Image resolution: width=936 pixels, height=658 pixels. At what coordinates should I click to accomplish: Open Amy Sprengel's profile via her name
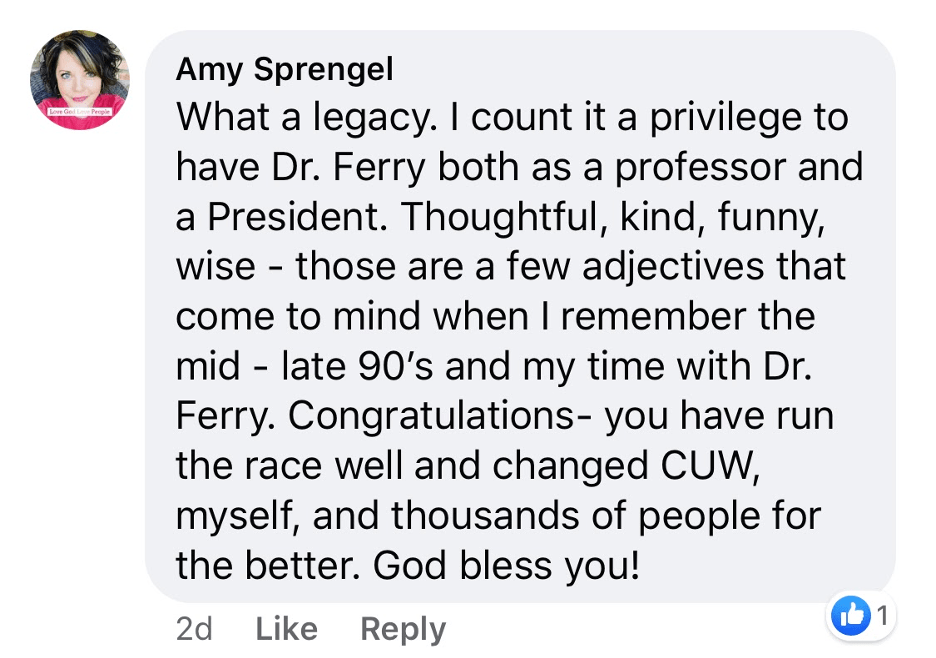click(x=284, y=69)
